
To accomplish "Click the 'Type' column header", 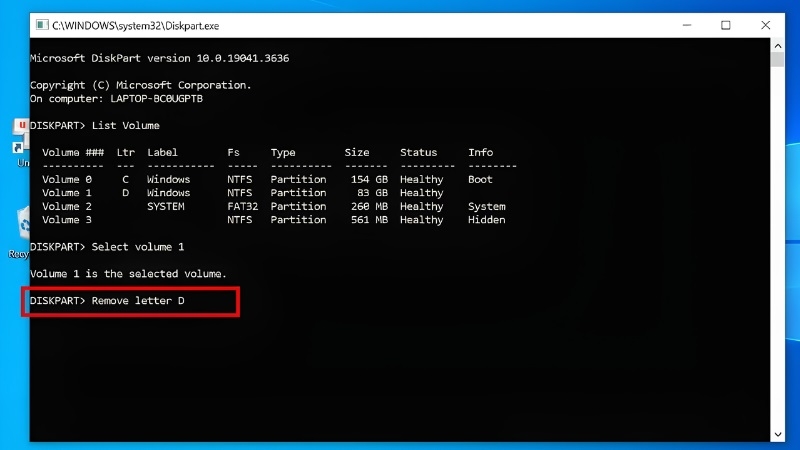I will [x=283, y=153].
